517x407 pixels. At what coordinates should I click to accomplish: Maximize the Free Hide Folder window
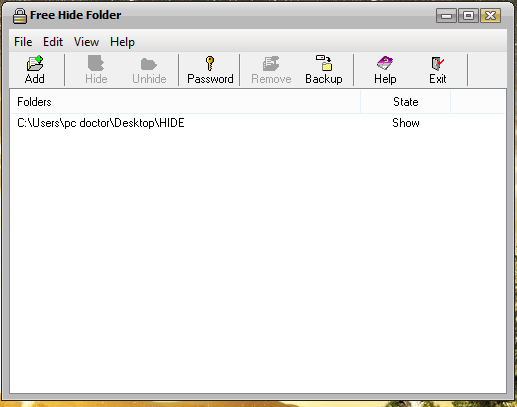[x=468, y=15]
